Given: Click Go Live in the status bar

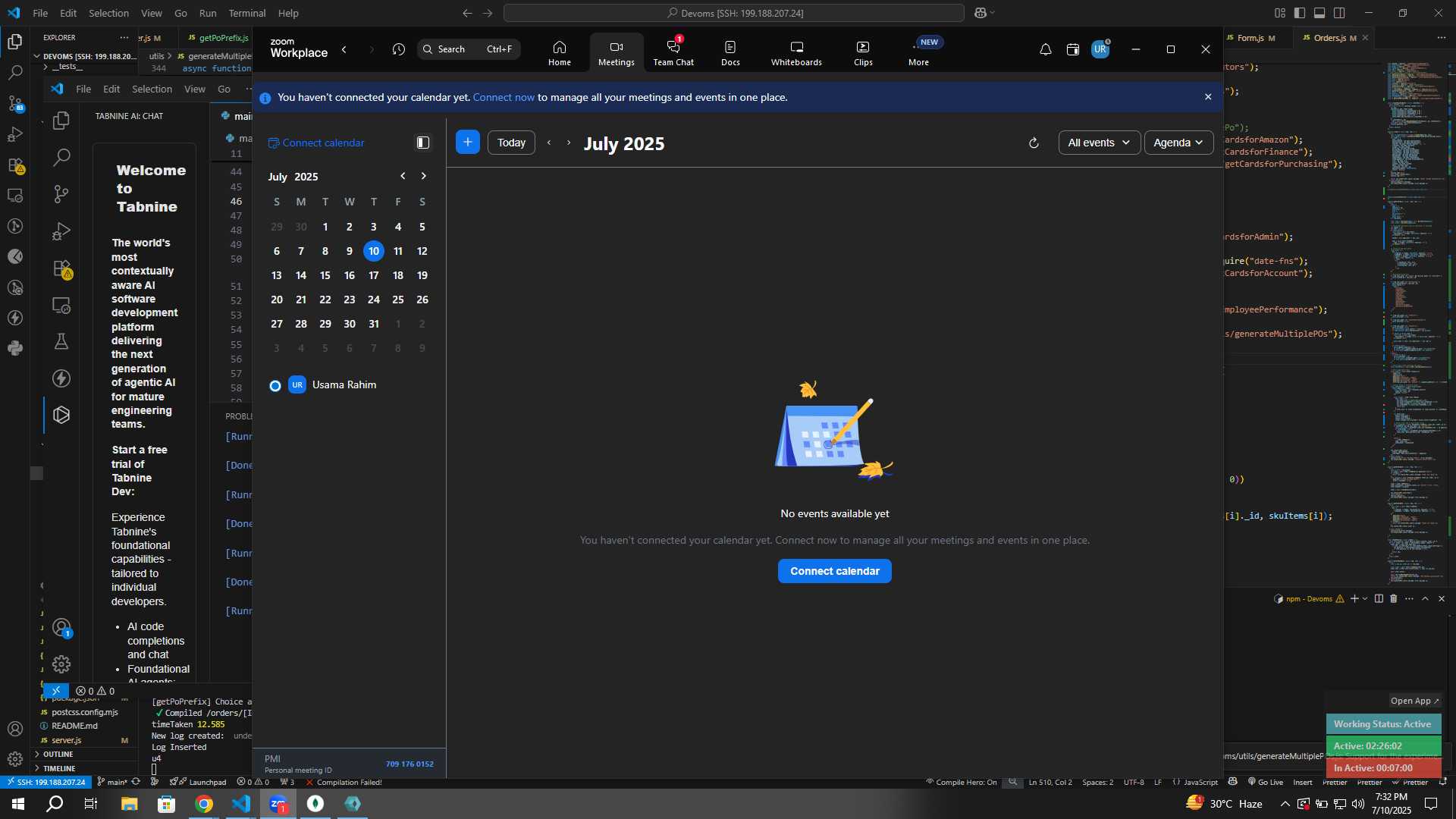Looking at the screenshot, I should (x=1266, y=782).
